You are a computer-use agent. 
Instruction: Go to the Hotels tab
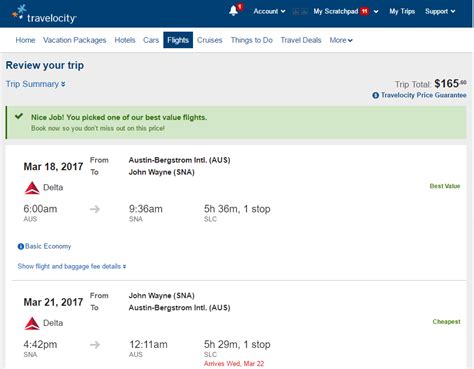125,40
